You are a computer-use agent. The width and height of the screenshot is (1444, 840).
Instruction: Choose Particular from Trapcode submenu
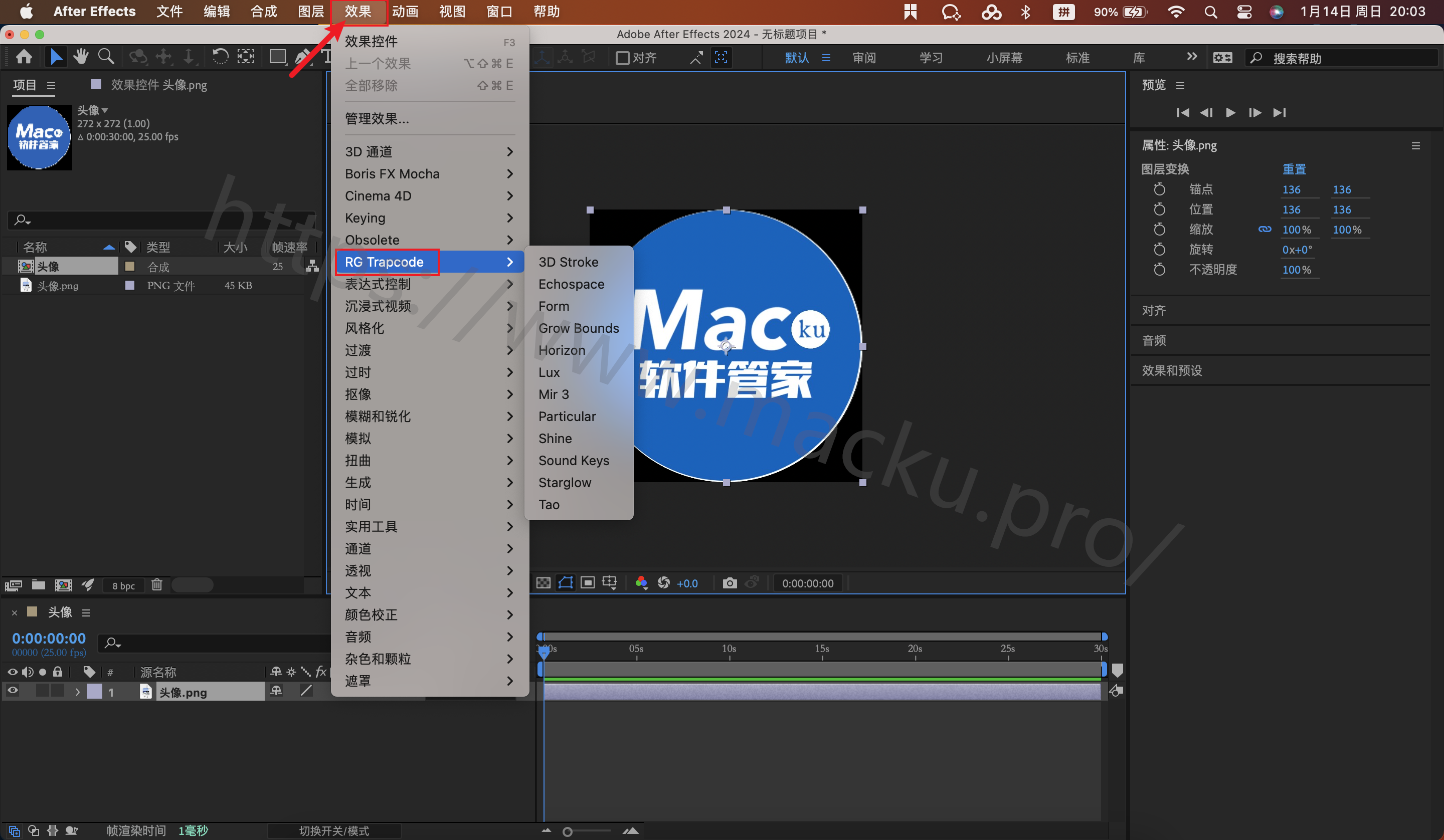click(x=579, y=416)
